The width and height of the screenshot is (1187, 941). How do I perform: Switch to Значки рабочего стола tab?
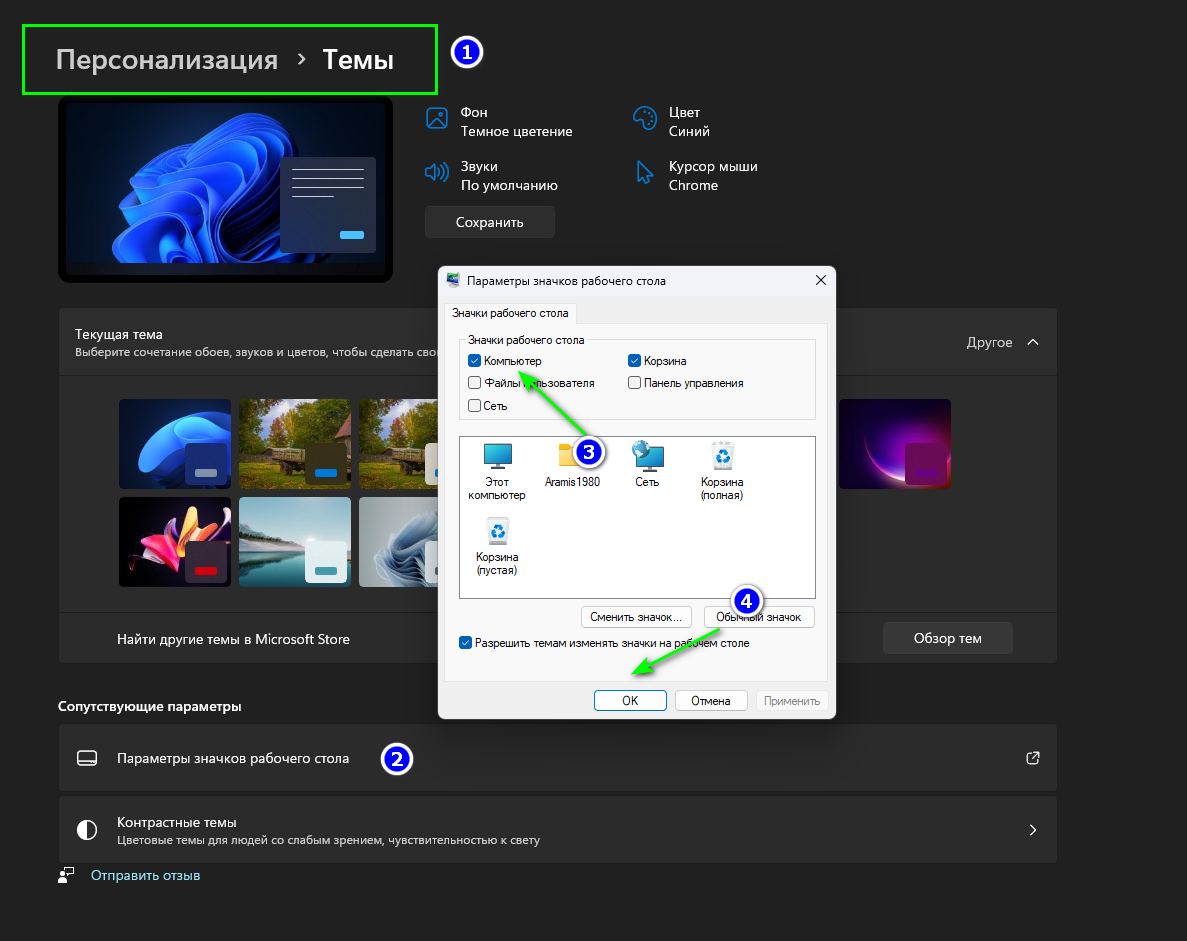tap(510, 313)
